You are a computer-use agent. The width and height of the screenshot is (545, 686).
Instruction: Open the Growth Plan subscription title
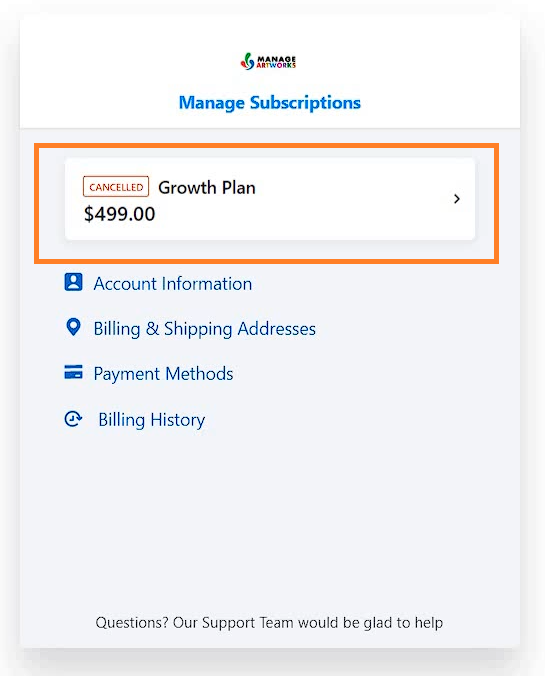tap(207, 188)
